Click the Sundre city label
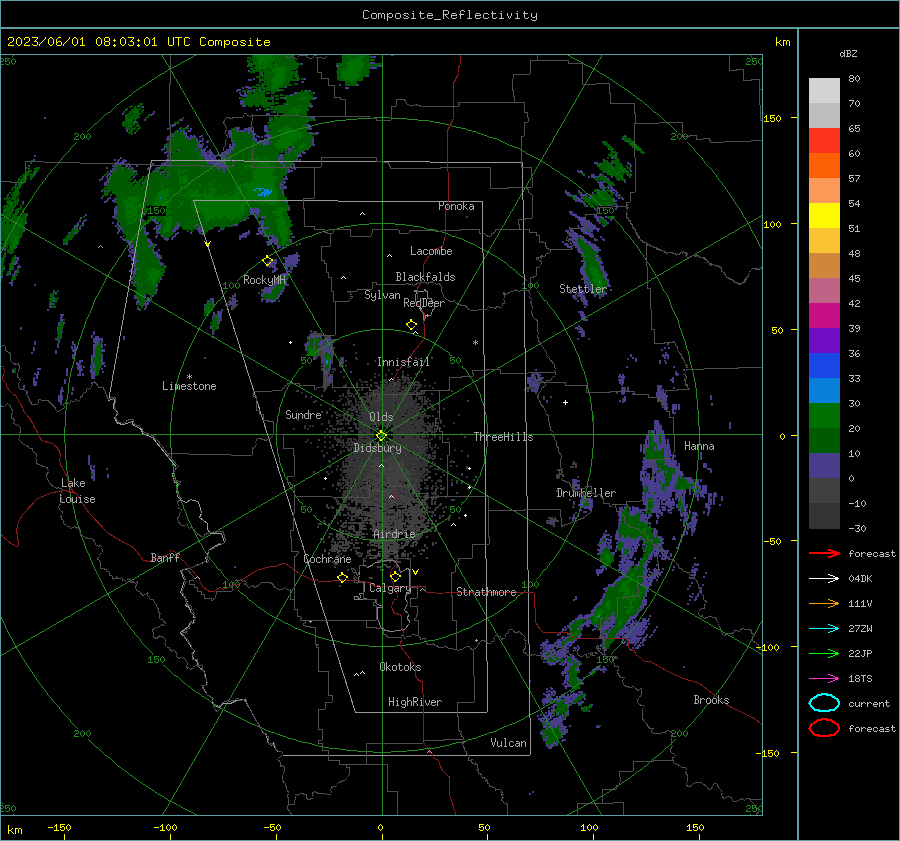900x841 pixels. click(303, 414)
